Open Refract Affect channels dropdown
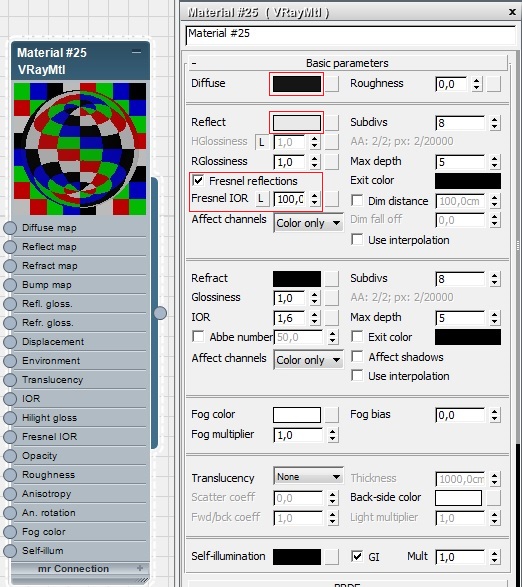 pos(309,360)
